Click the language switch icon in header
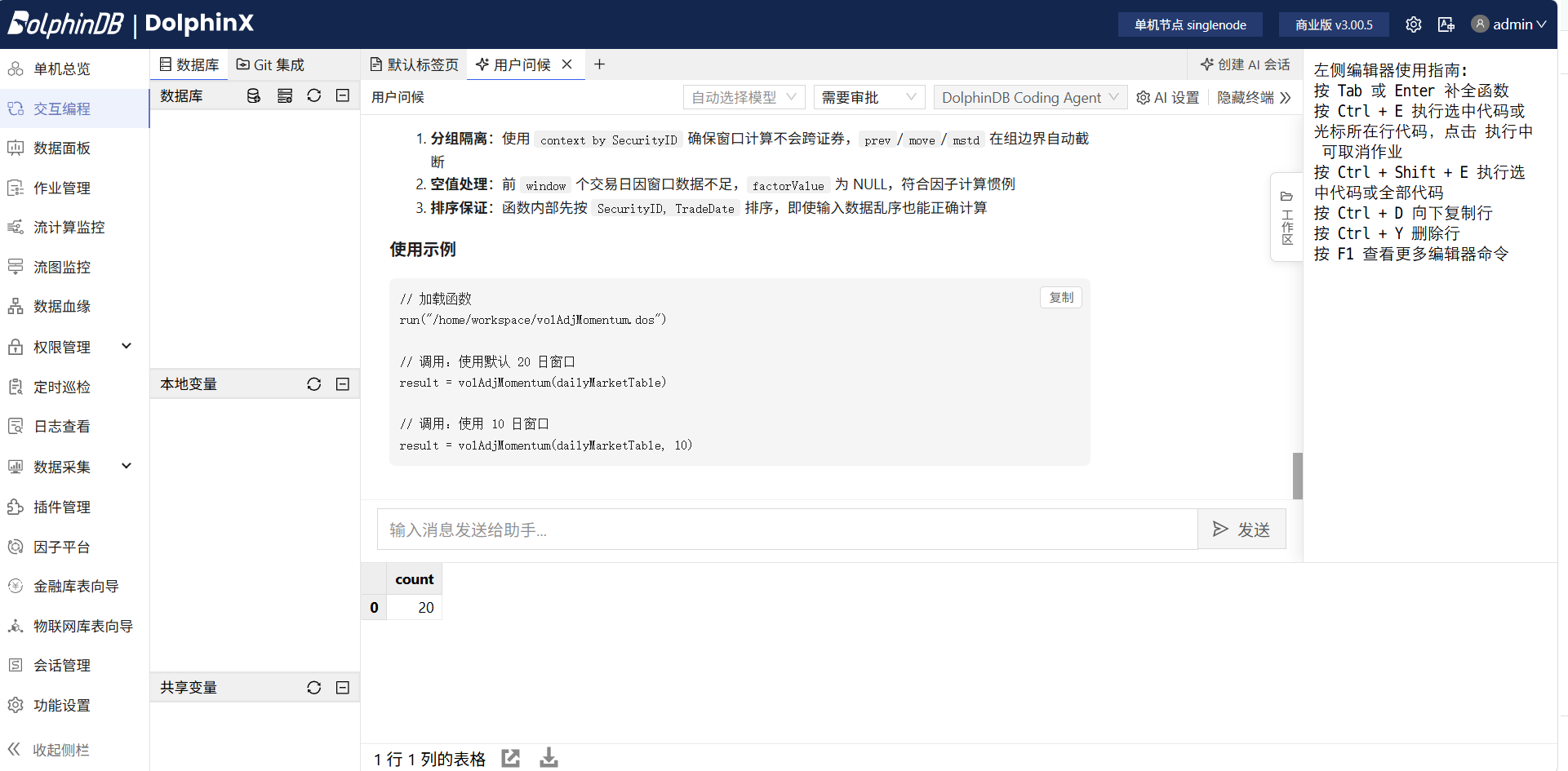The width and height of the screenshot is (1568, 771). point(1446,24)
